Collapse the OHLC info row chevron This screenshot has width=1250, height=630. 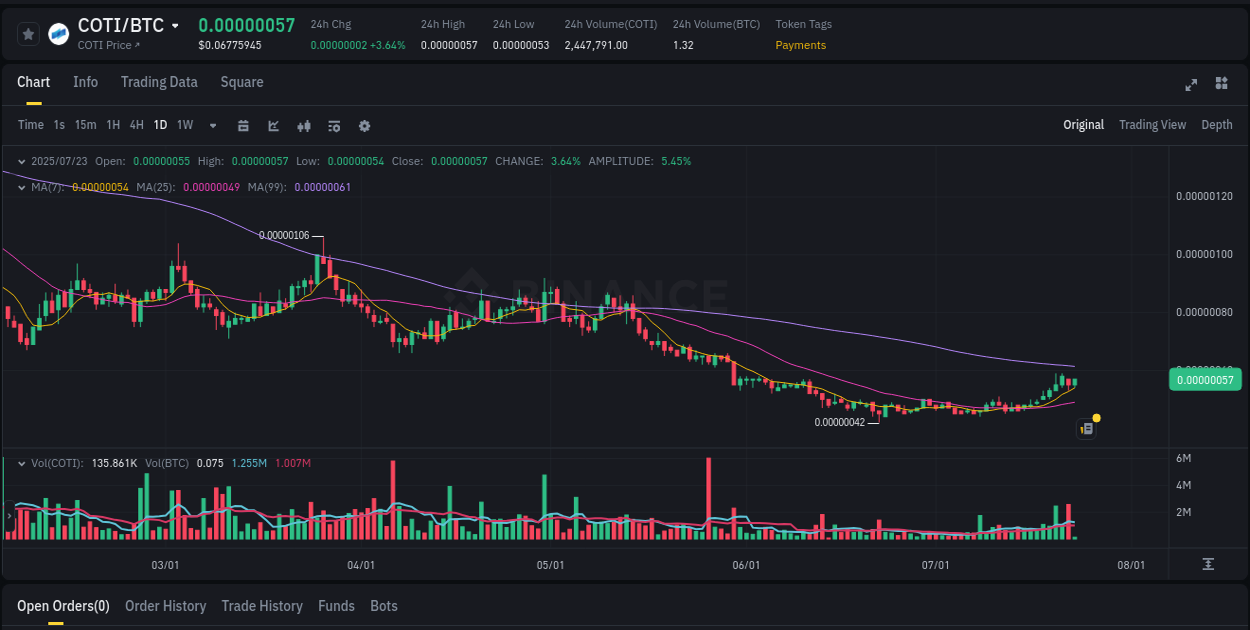pyautogui.click(x=20, y=161)
